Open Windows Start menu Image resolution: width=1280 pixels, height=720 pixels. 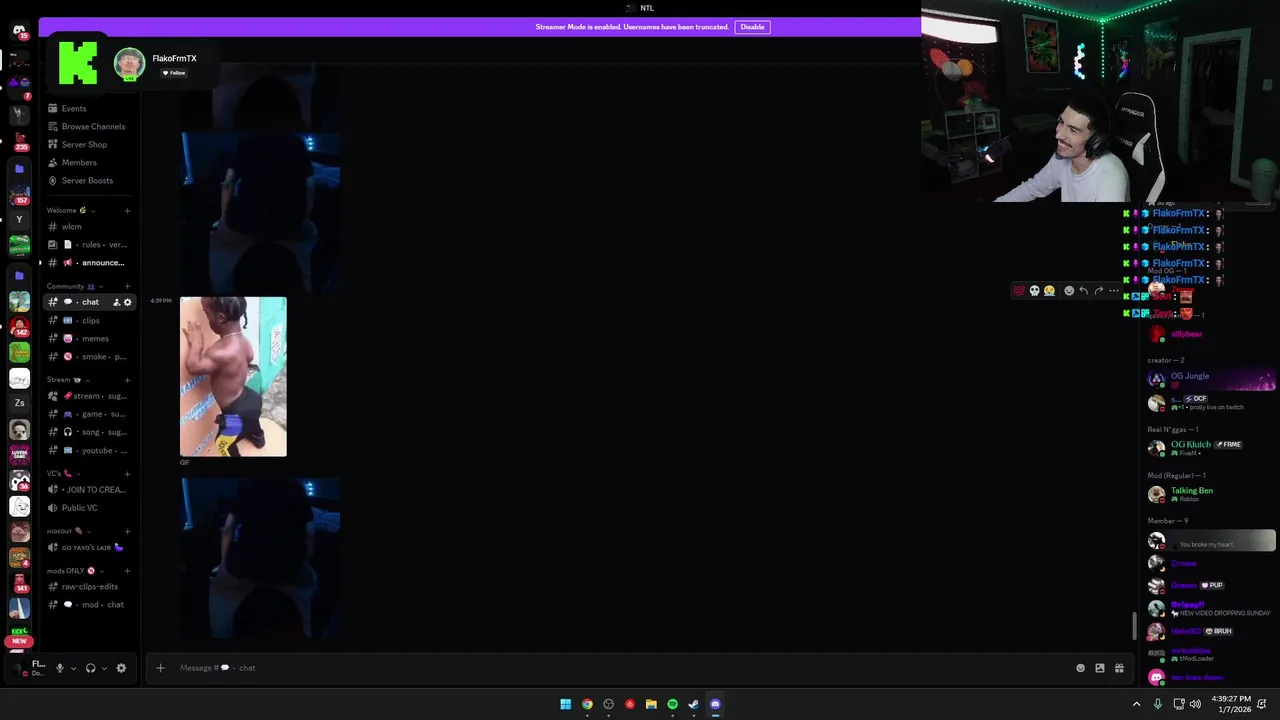[565, 704]
